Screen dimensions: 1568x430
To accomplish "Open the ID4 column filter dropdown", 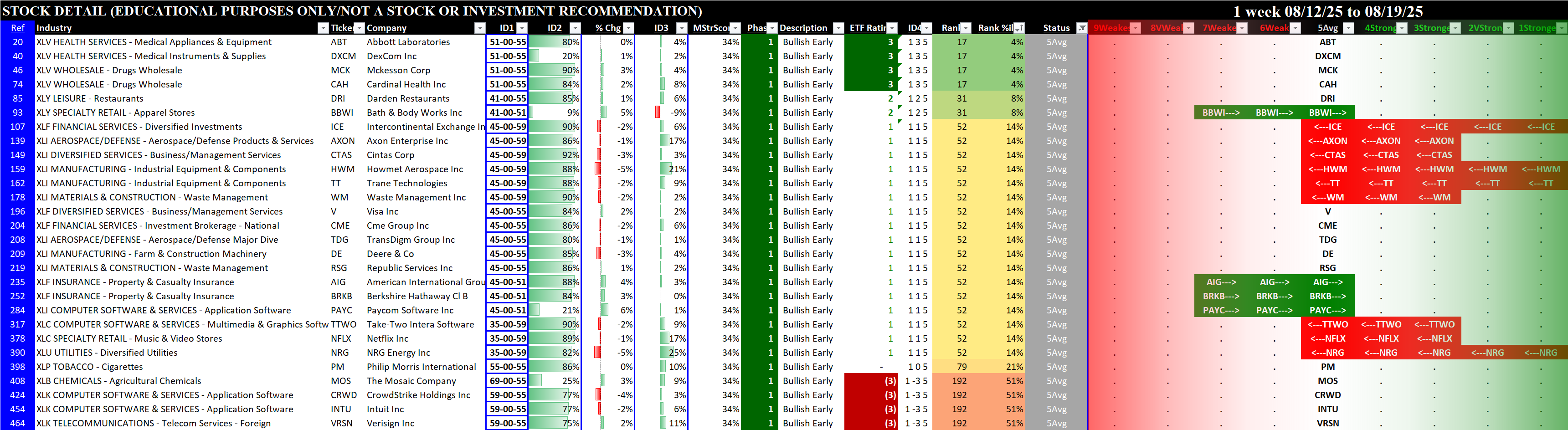I will [x=926, y=28].
